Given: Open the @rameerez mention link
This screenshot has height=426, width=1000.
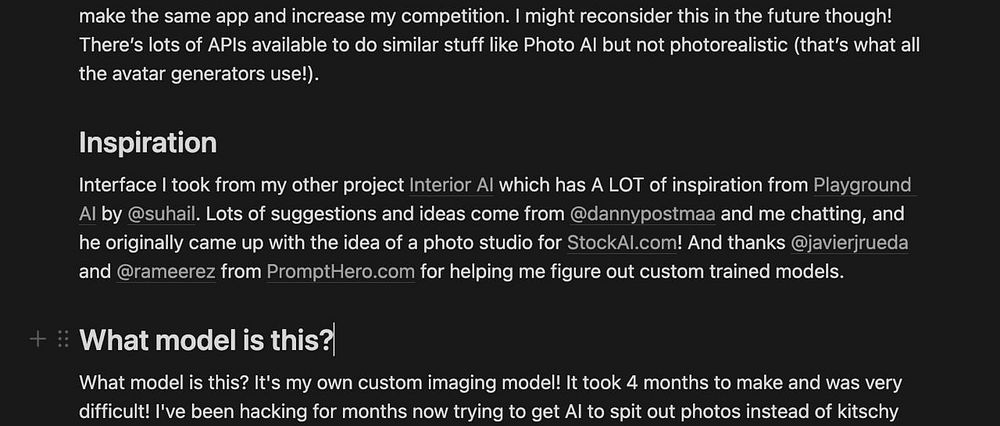Looking at the screenshot, I should pyautogui.click(x=166, y=272).
